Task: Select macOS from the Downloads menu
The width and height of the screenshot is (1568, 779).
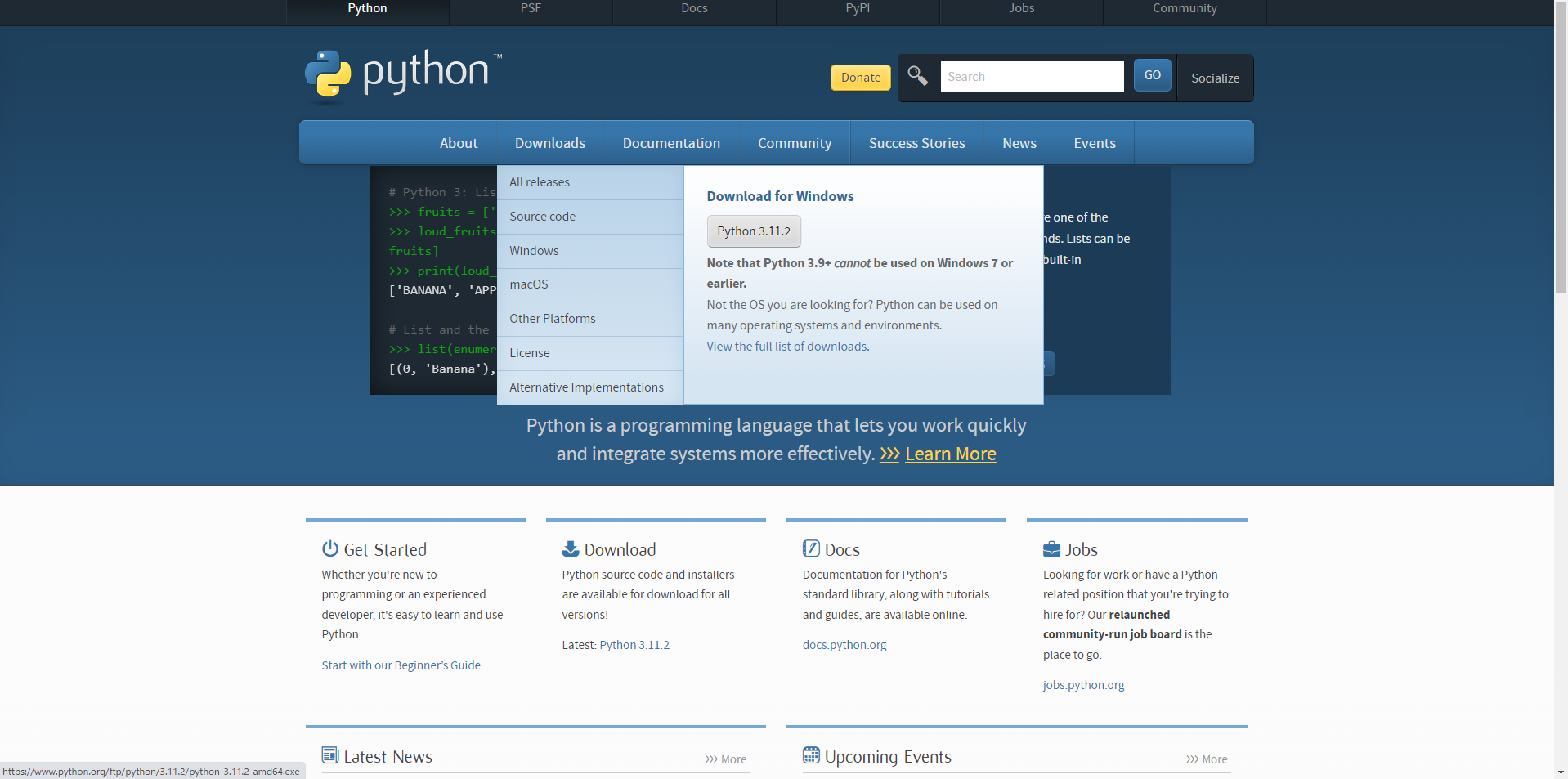Action: pos(529,284)
